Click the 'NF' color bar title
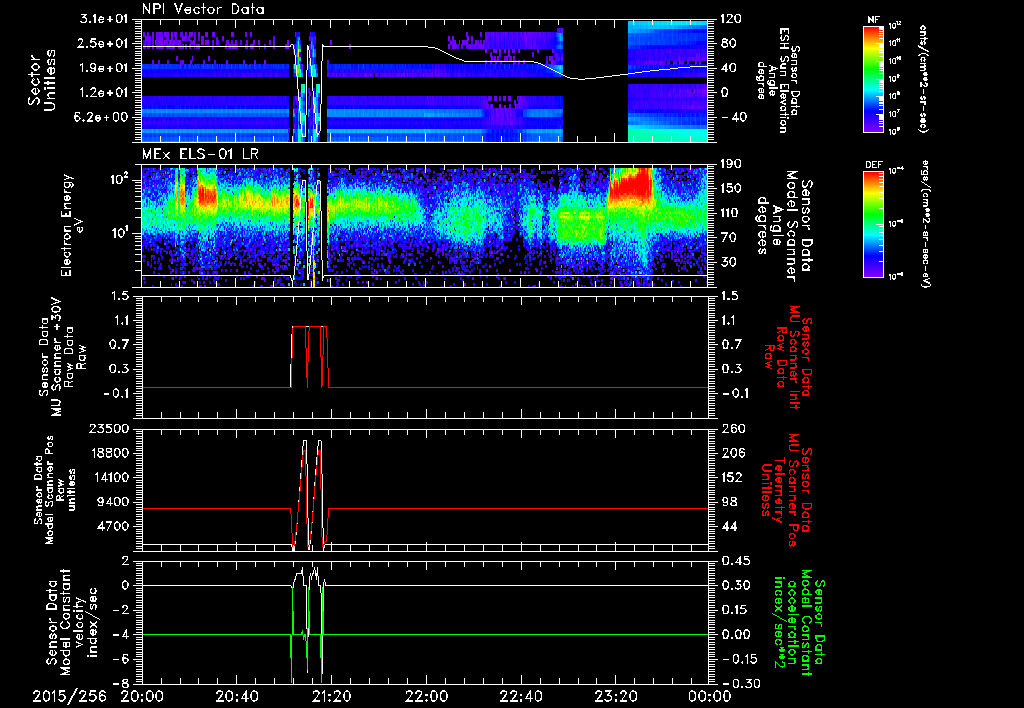This screenshot has width=1024, height=708. [x=874, y=20]
